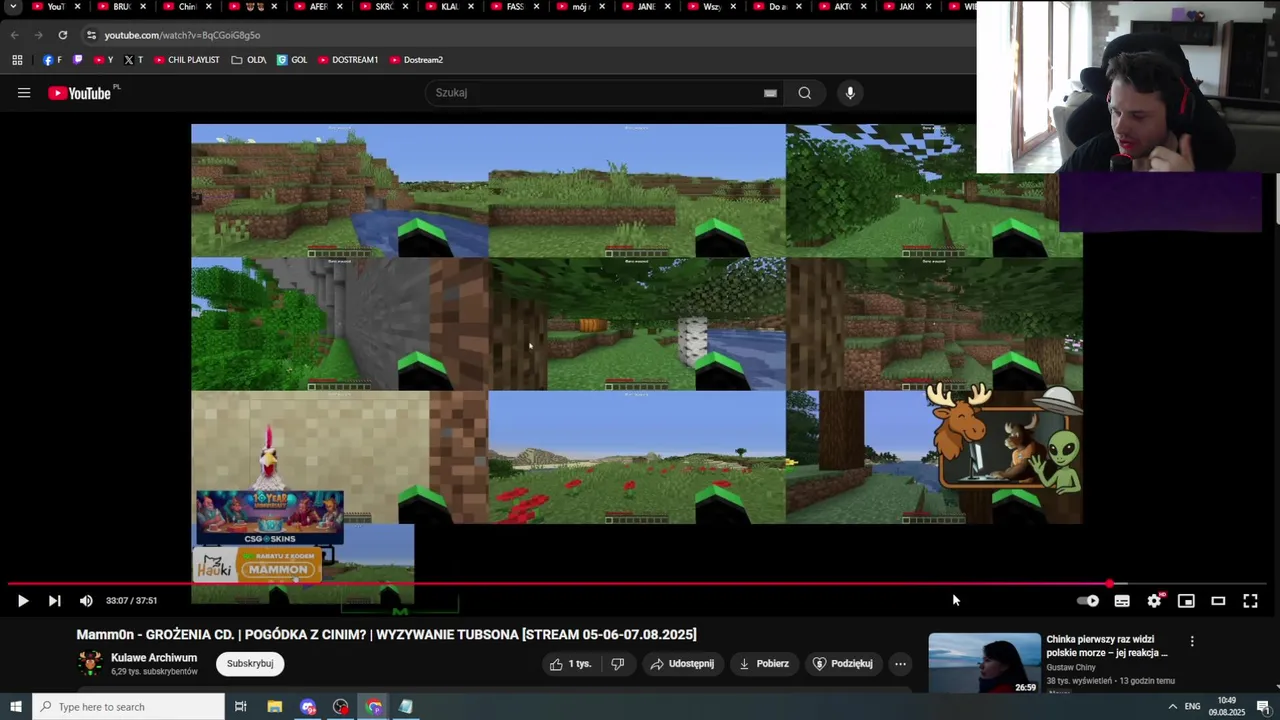
Task: Click the Udostępnij share button
Action: (682, 664)
